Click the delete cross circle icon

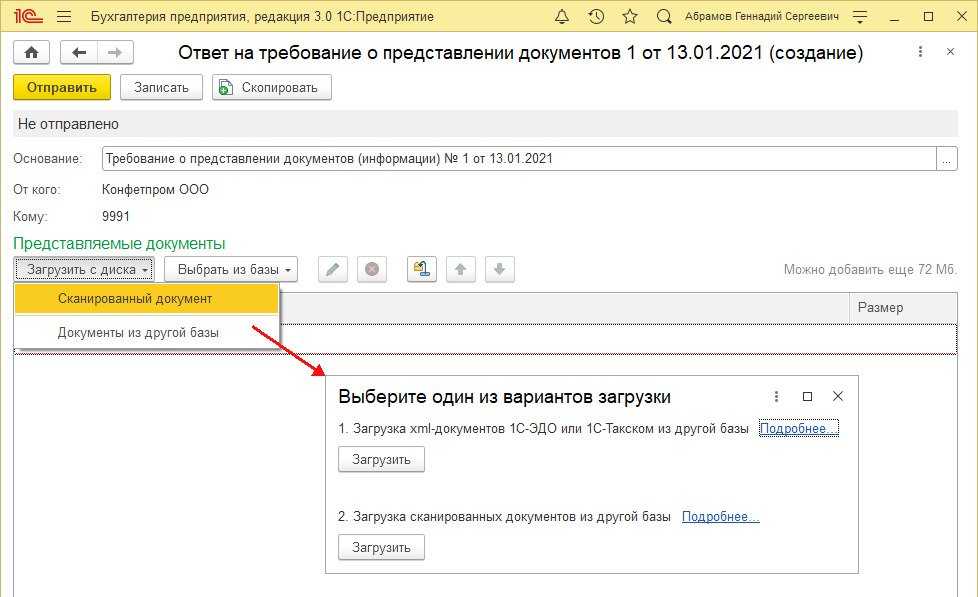point(371,269)
